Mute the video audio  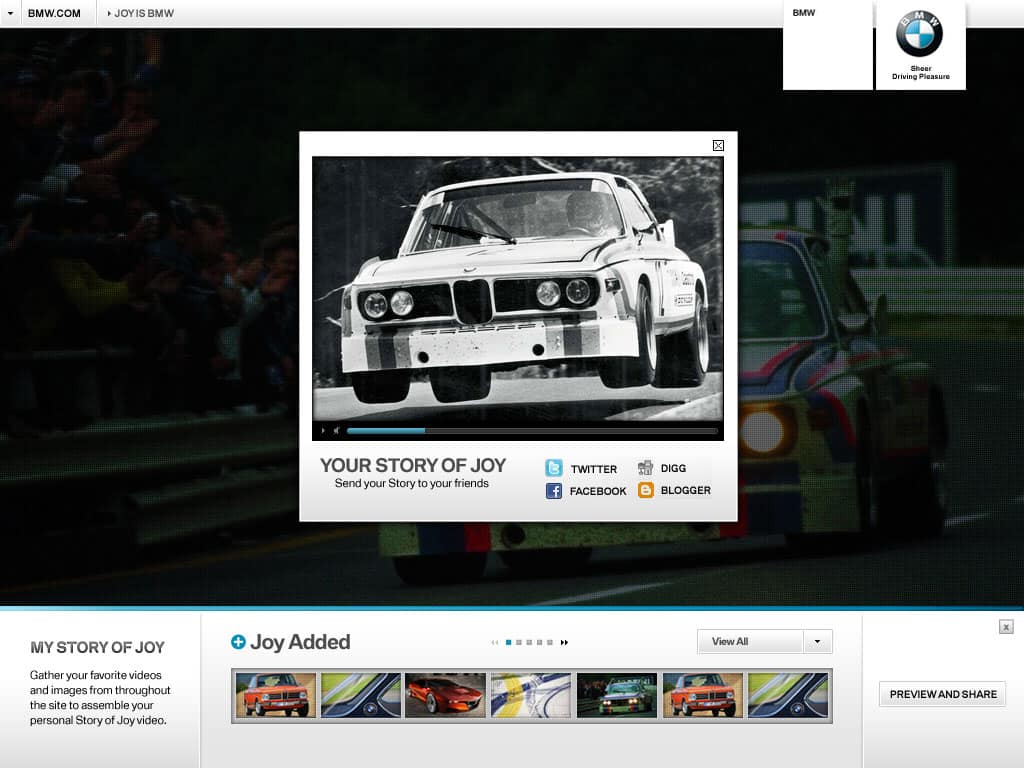coord(336,432)
